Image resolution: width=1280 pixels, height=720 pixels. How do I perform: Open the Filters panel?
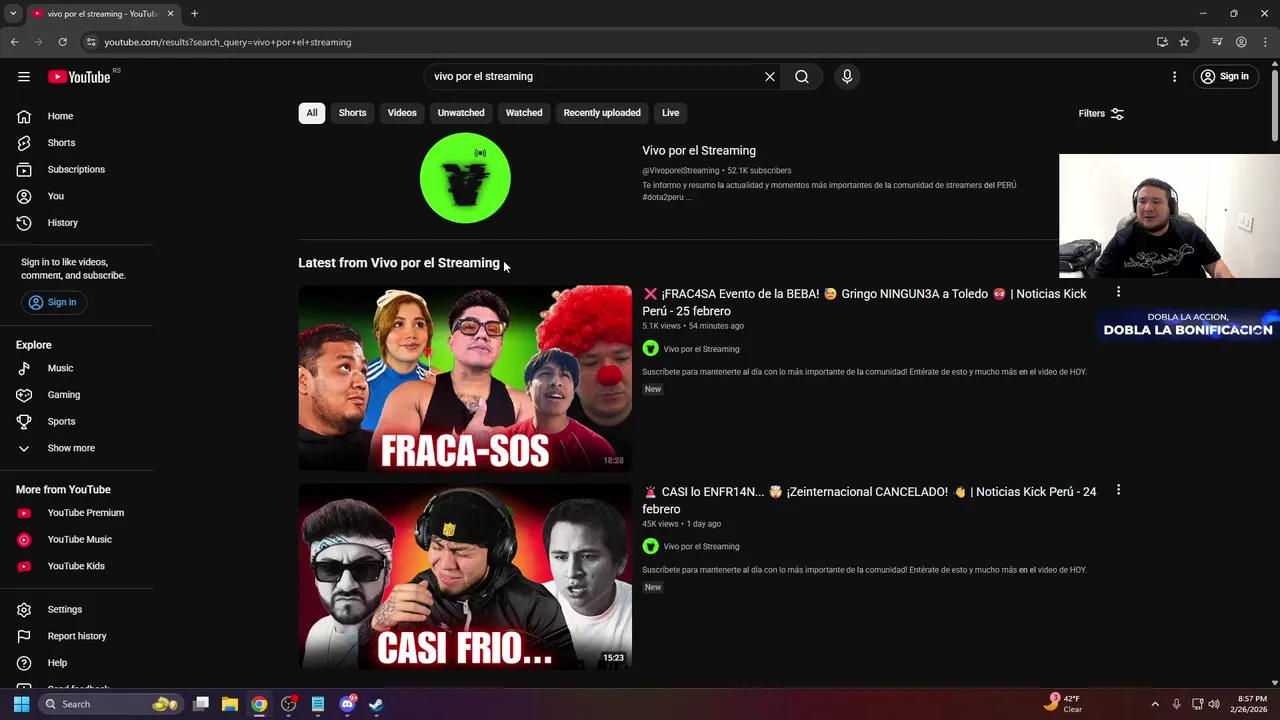pyautogui.click(x=1101, y=114)
